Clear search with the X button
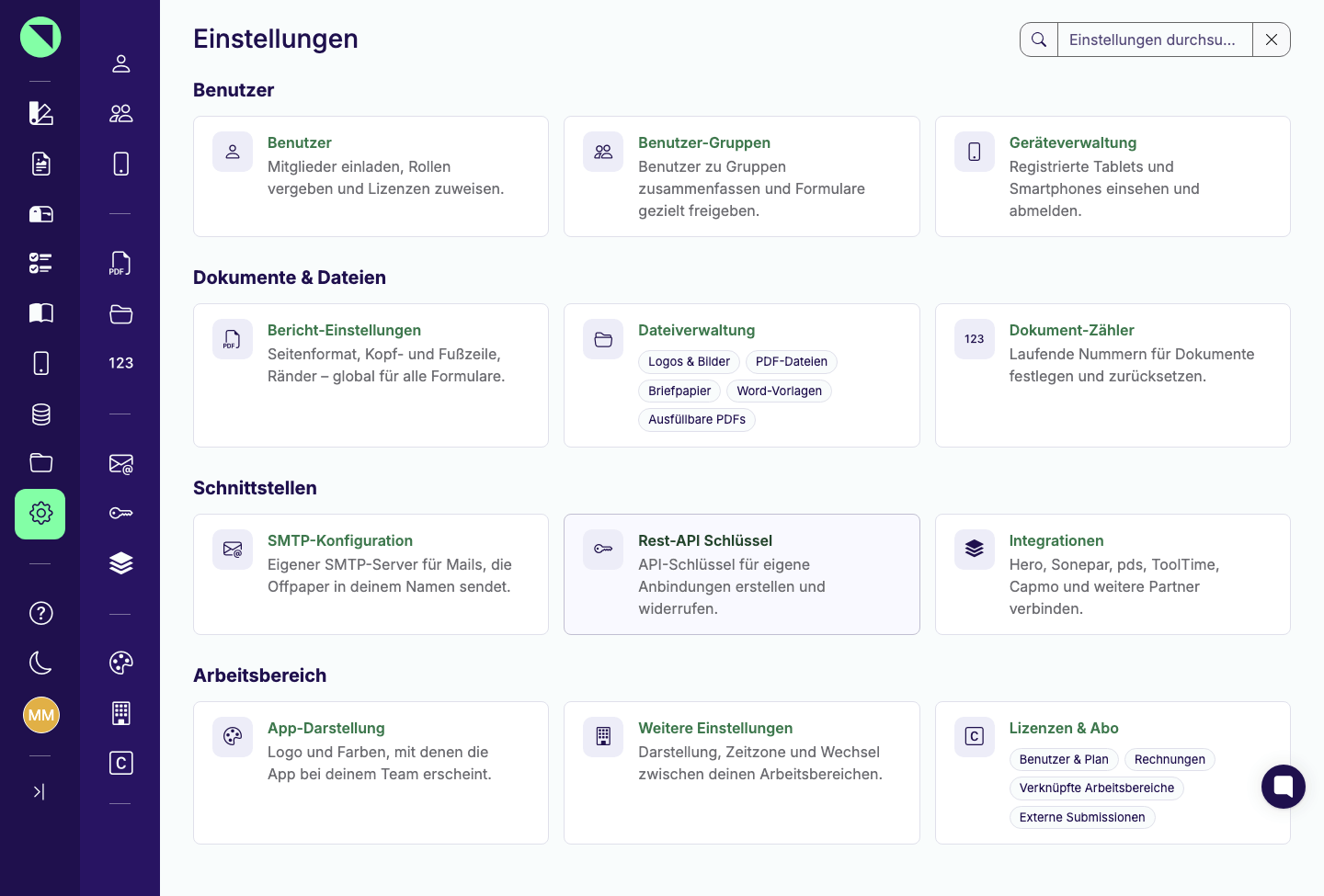 click(x=1272, y=40)
